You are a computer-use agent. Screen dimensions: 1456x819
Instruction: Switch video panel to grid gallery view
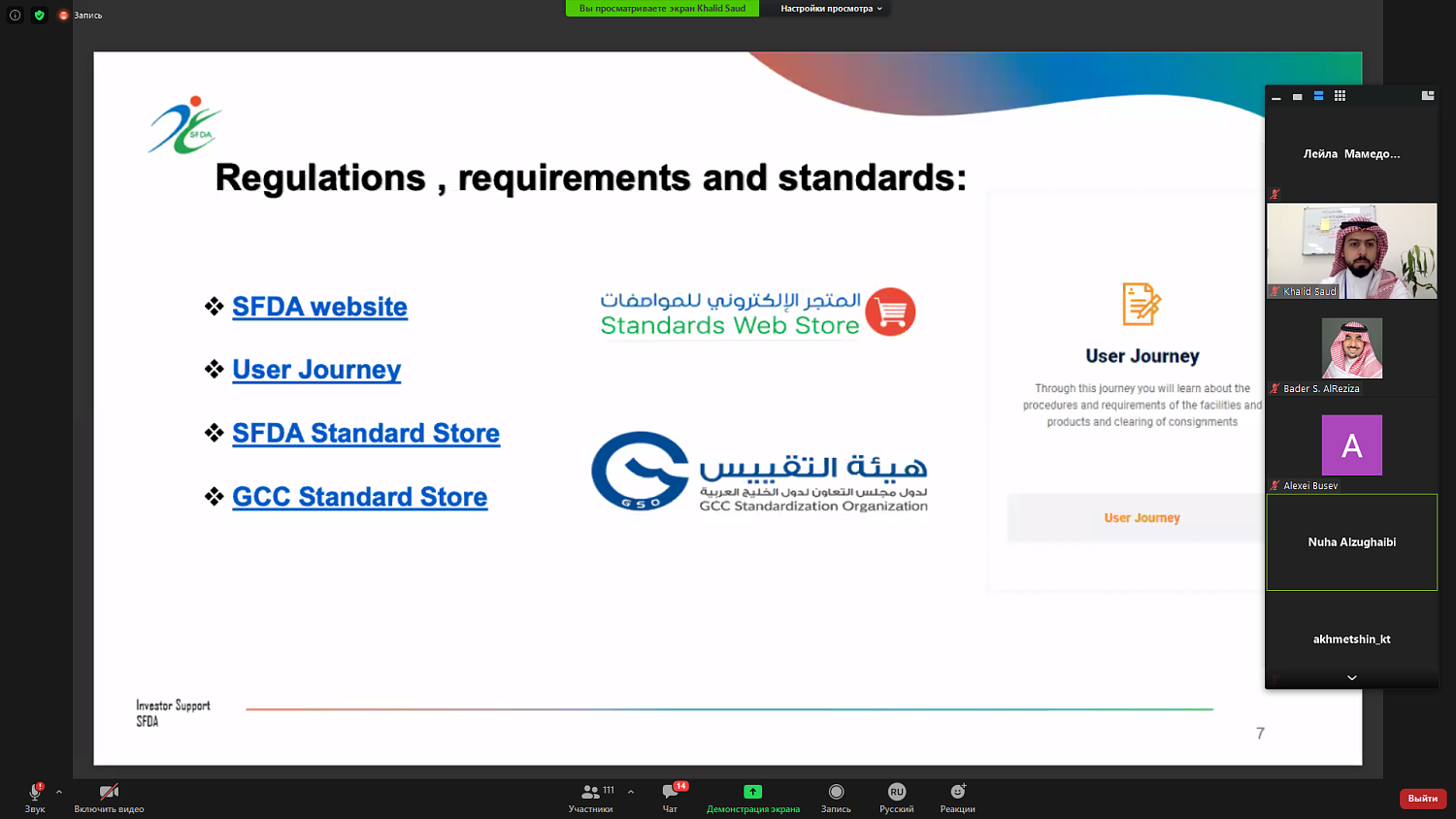click(x=1340, y=96)
